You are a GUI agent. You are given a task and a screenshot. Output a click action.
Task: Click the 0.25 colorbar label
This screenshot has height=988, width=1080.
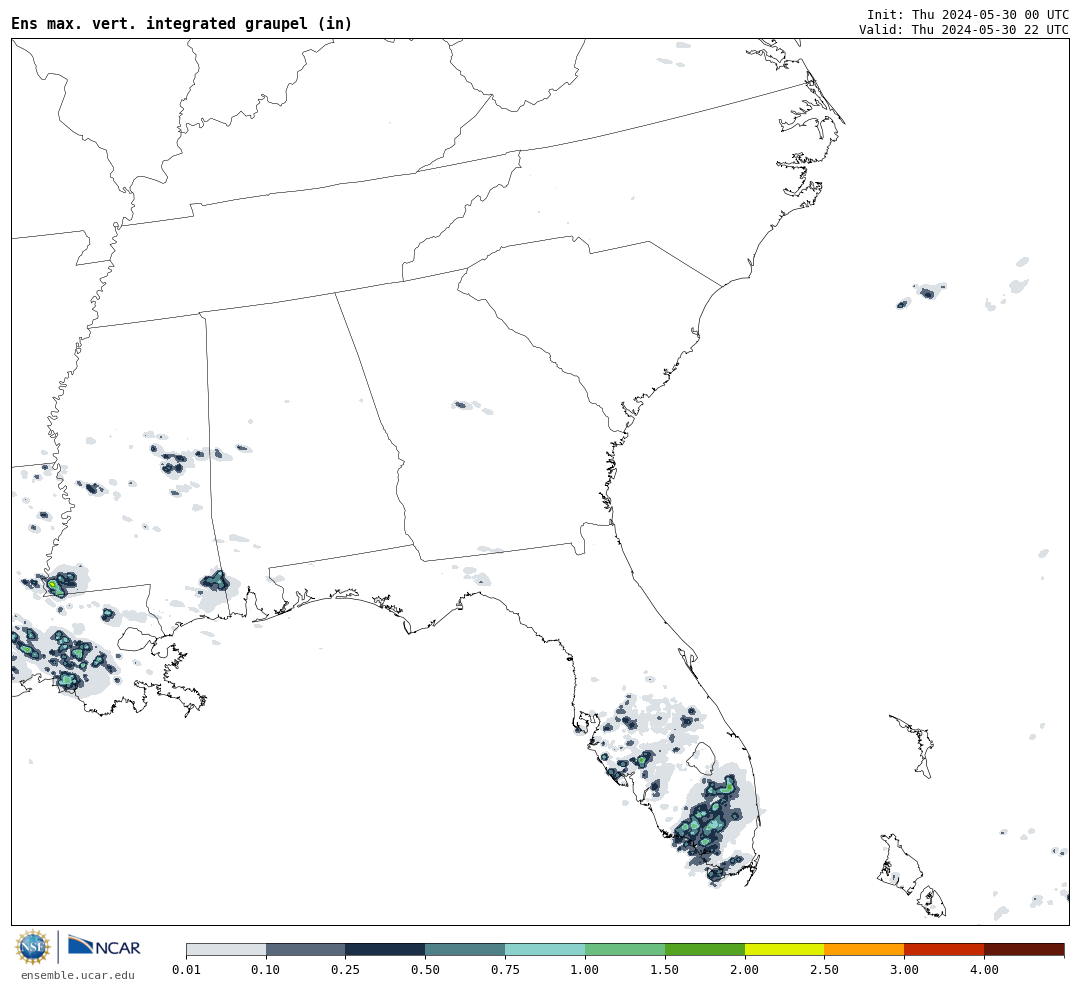[346, 969]
